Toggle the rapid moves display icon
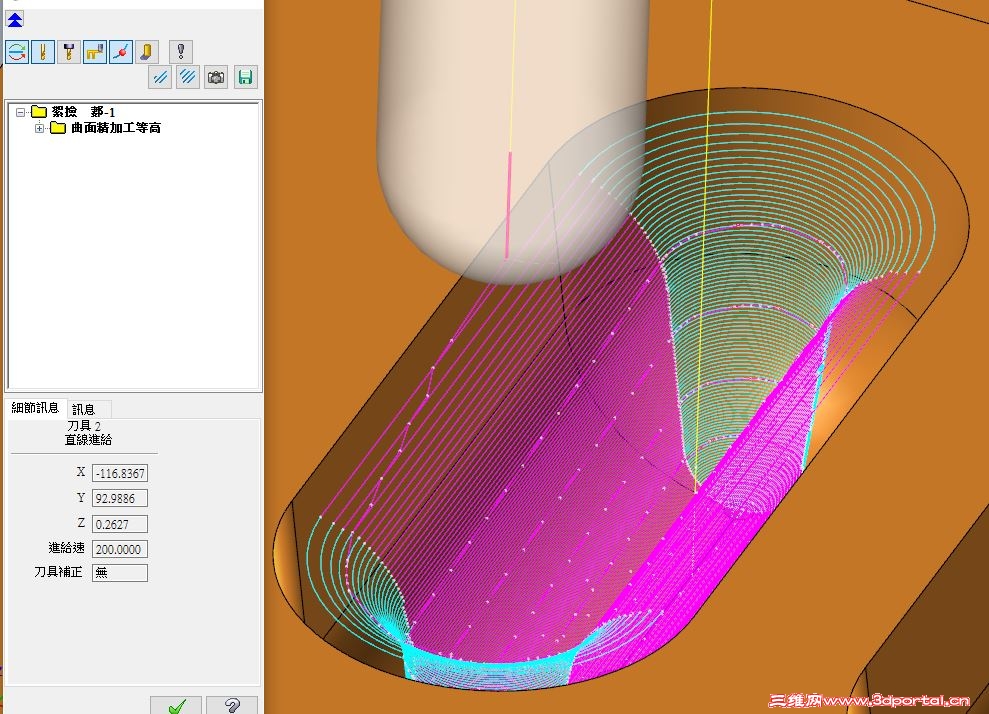The height and width of the screenshot is (714, 989). [x=95, y=52]
